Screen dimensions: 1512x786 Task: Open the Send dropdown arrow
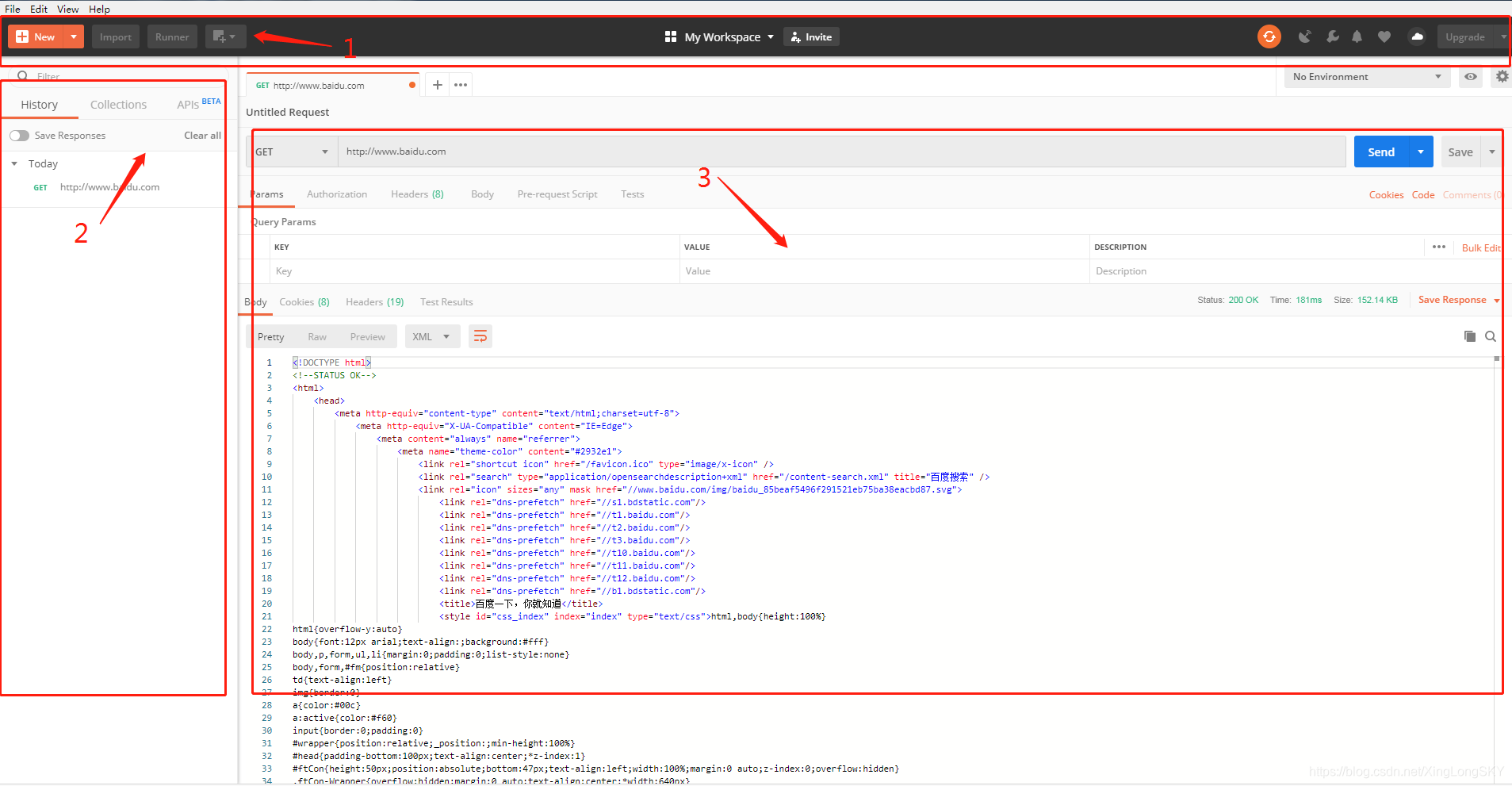1421,152
